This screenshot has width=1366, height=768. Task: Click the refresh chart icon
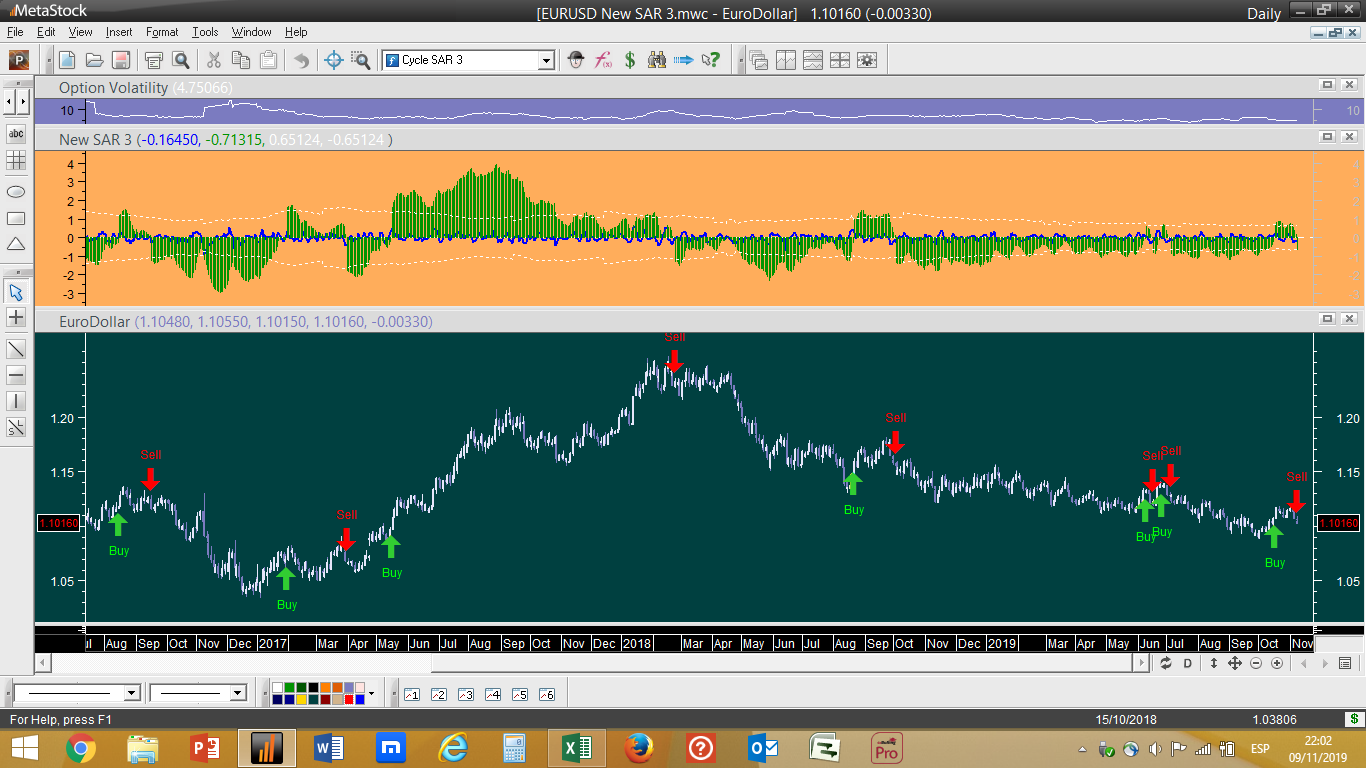tap(1166, 663)
